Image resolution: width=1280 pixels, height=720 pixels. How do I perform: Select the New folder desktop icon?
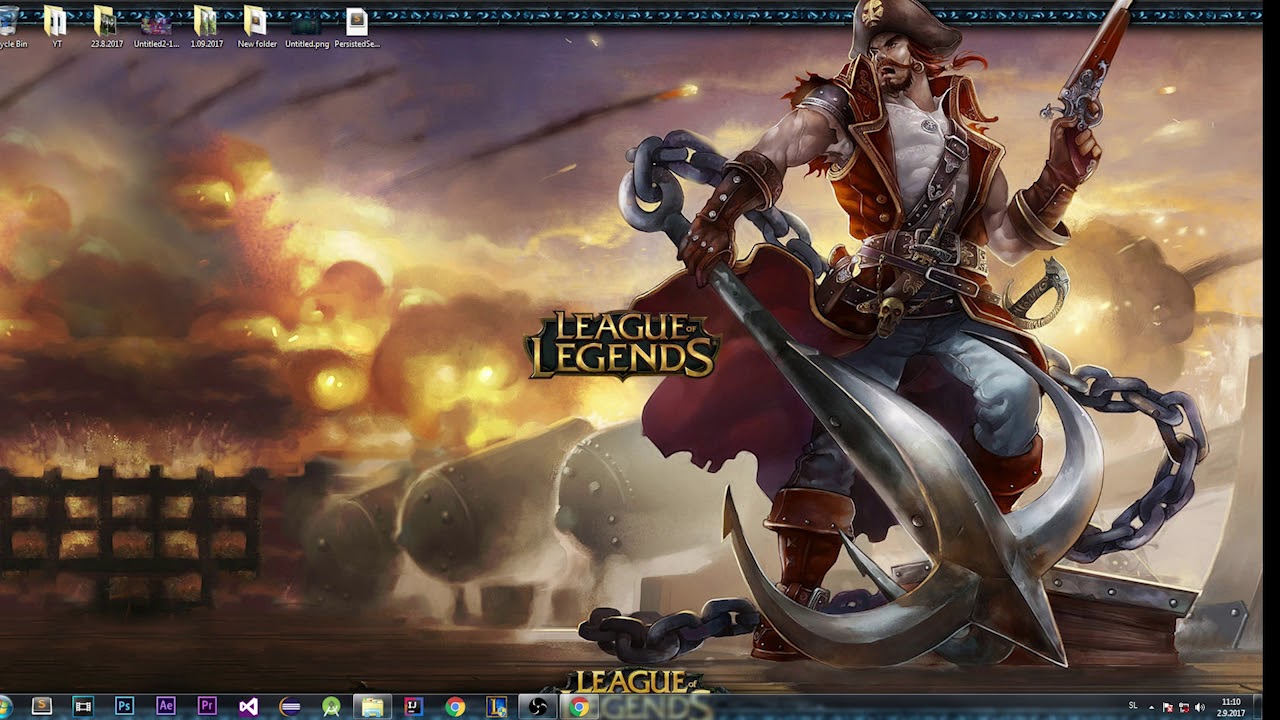[256, 27]
